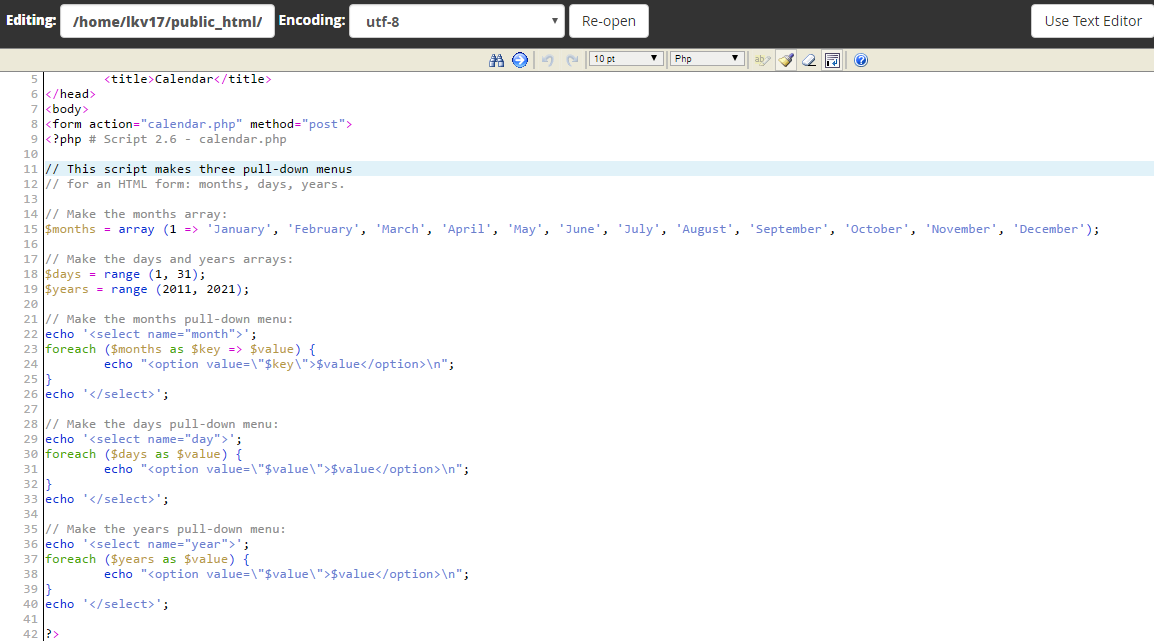Click the redo arrow icon
The image size is (1154, 641).
(x=573, y=60)
